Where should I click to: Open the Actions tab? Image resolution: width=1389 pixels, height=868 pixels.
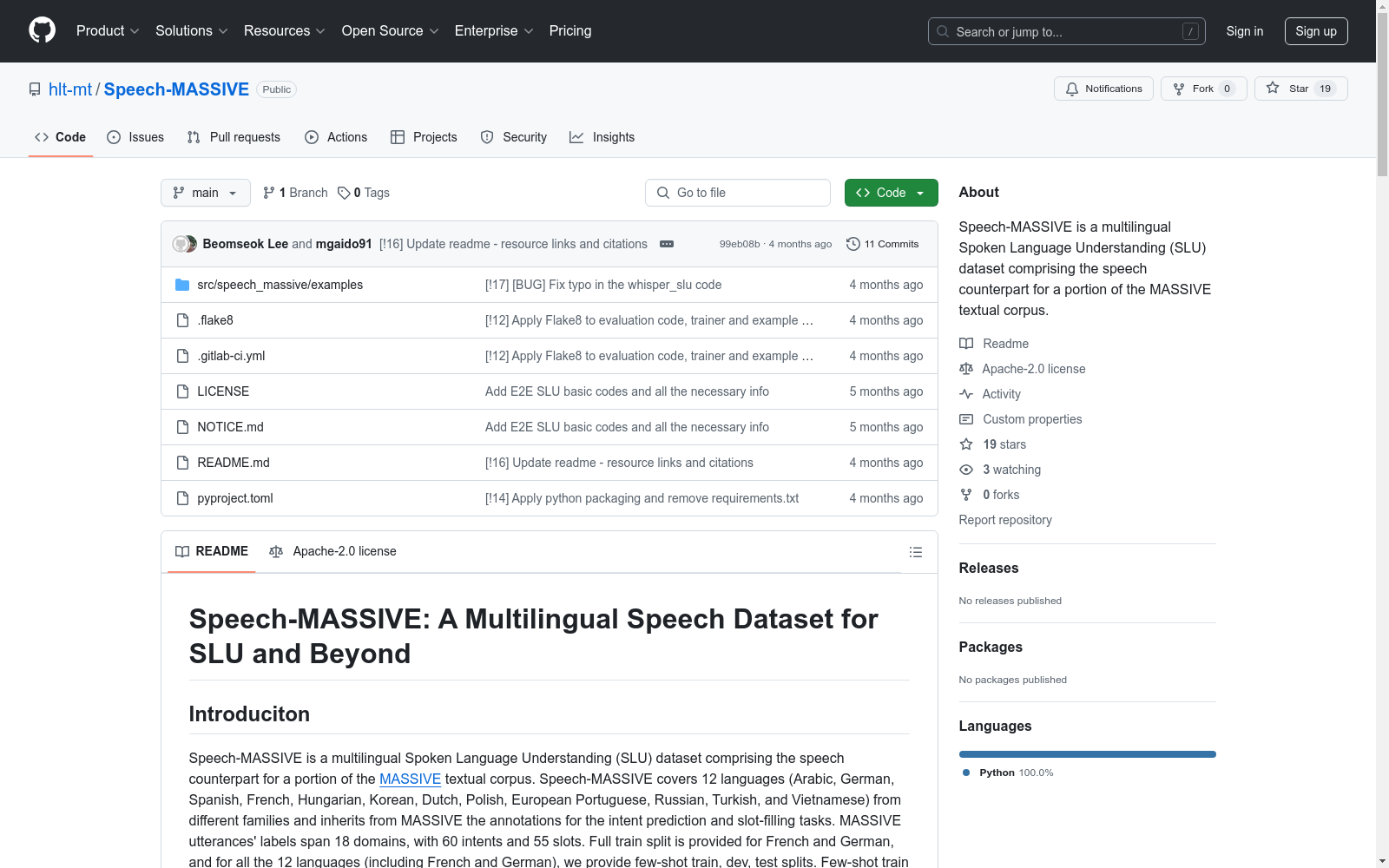(x=336, y=137)
